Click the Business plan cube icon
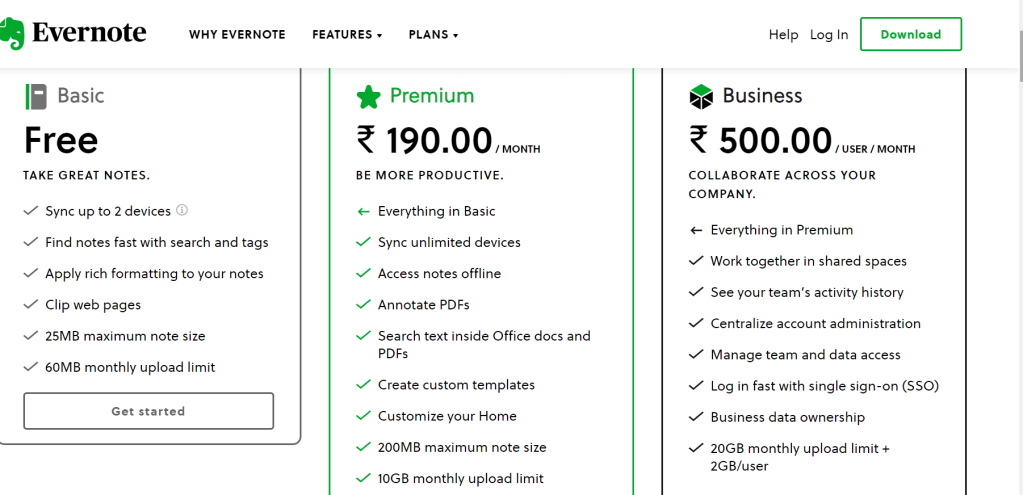The height and width of the screenshot is (495, 1023). [701, 96]
